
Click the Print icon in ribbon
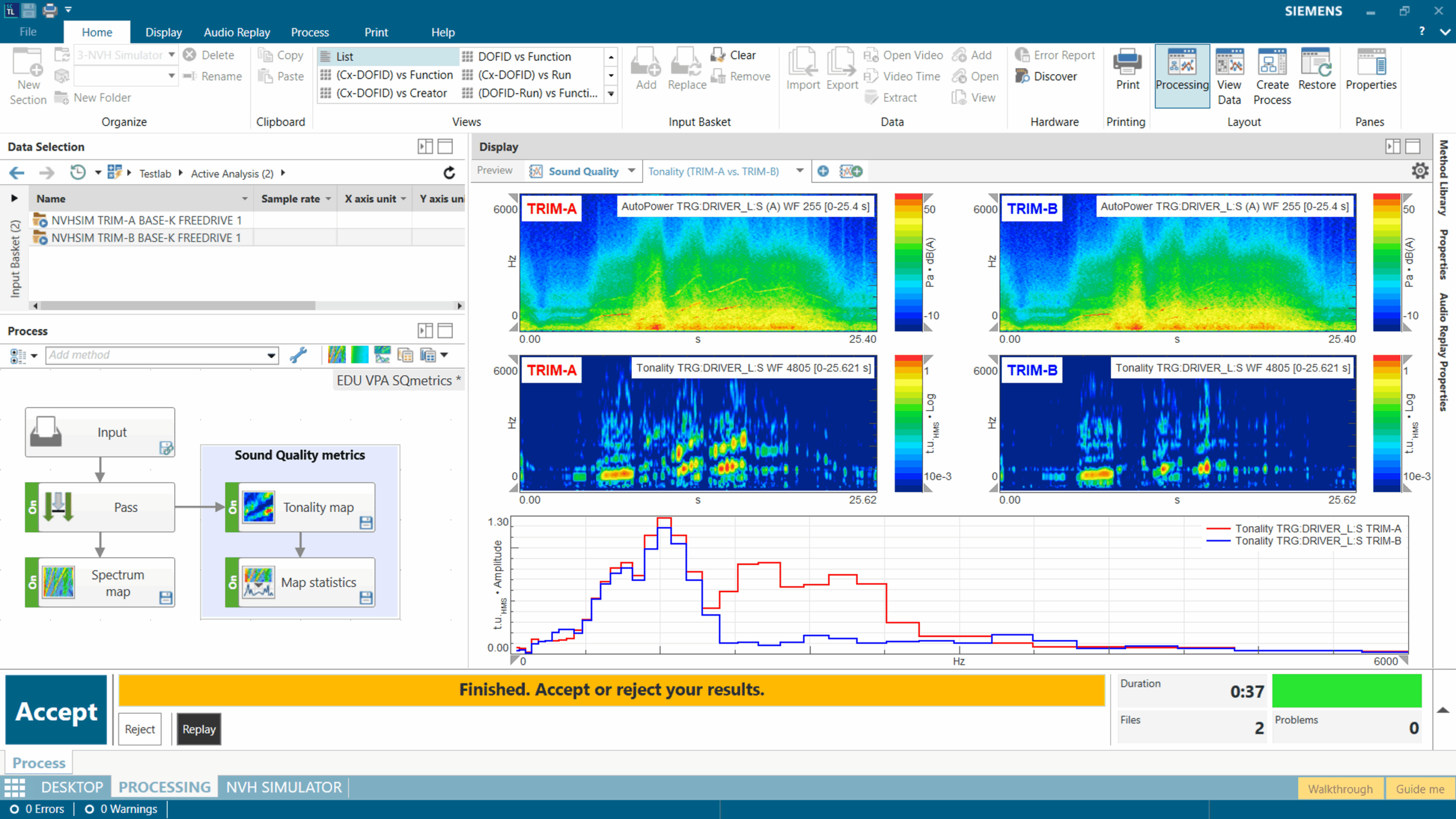[x=1127, y=63]
